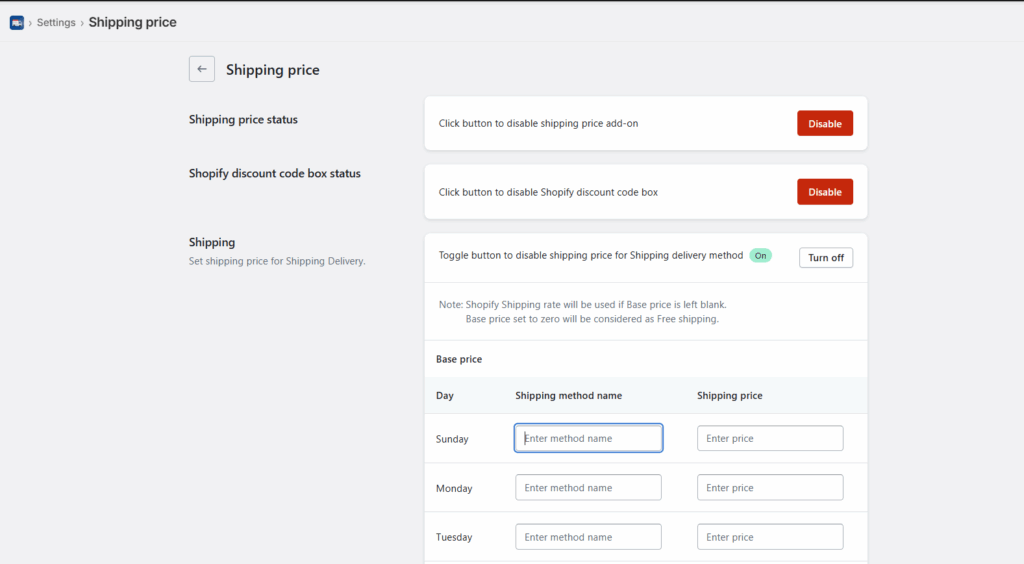Click the app logo icon in breadcrumb

[x=17, y=22]
